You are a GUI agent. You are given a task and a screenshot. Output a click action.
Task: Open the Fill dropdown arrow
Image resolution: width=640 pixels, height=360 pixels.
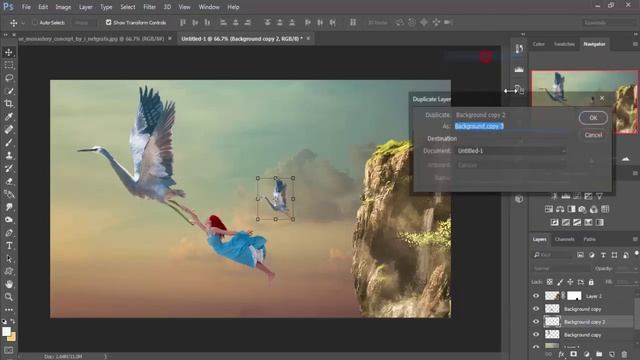(636, 282)
